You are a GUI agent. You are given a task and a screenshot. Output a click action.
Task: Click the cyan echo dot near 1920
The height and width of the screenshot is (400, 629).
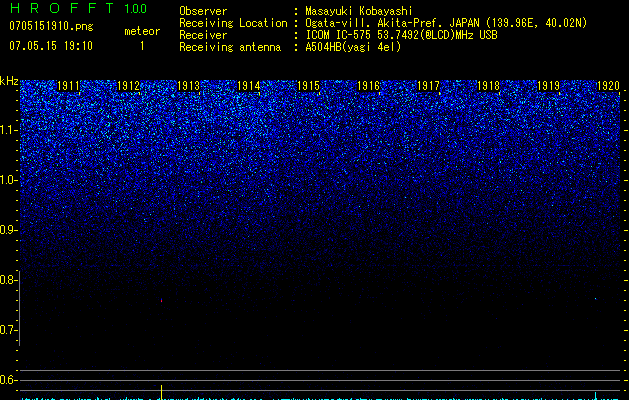coord(595,298)
